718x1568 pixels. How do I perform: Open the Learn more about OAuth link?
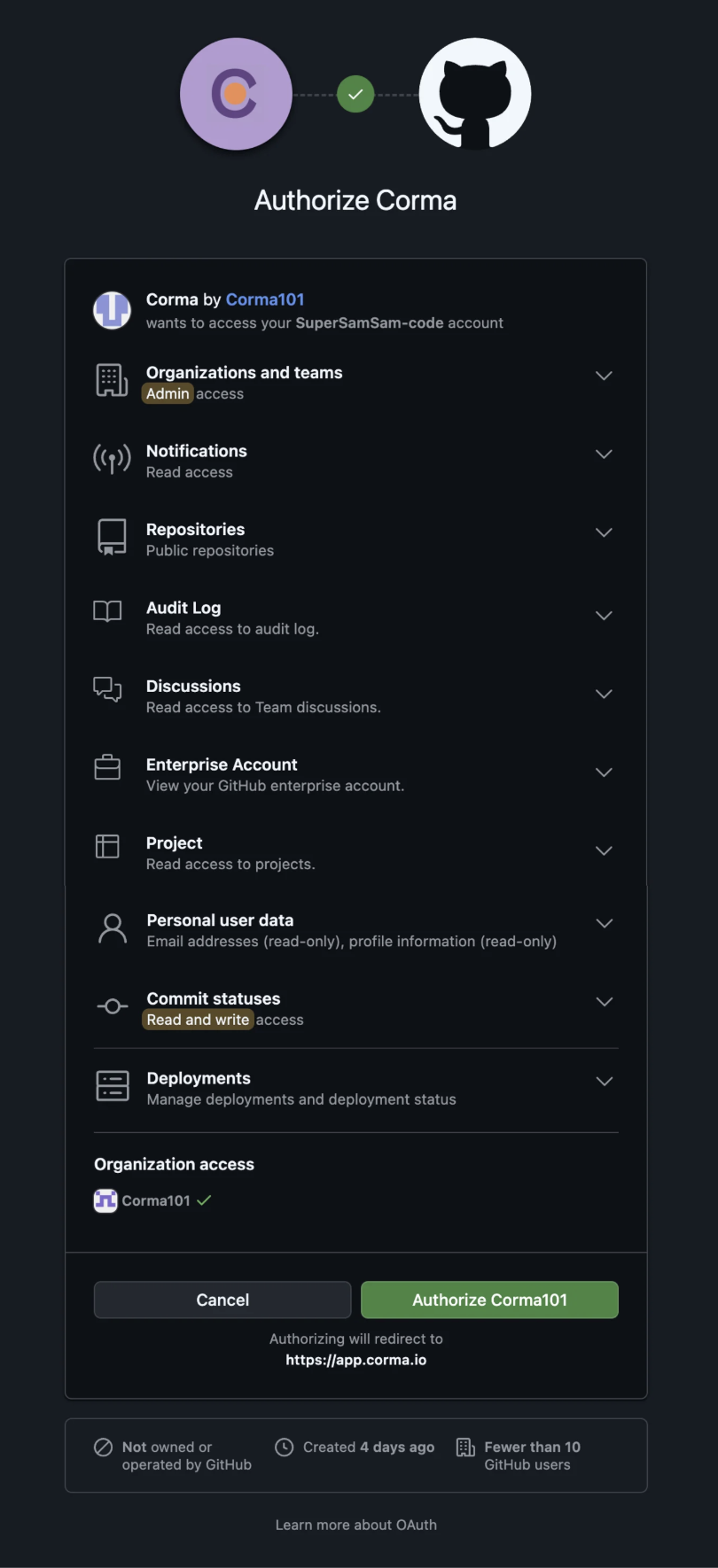tap(355, 1525)
